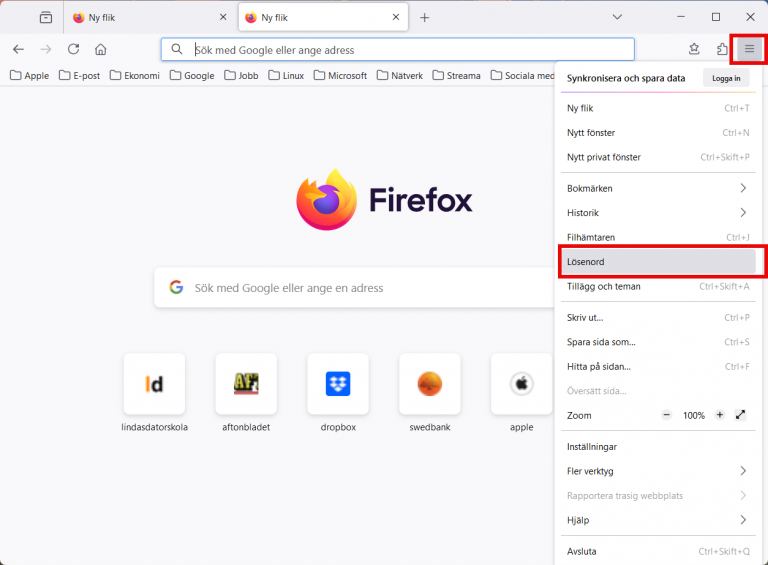Open the Firefox View icon in tab bar
This screenshot has height=565, width=768.
(46, 17)
